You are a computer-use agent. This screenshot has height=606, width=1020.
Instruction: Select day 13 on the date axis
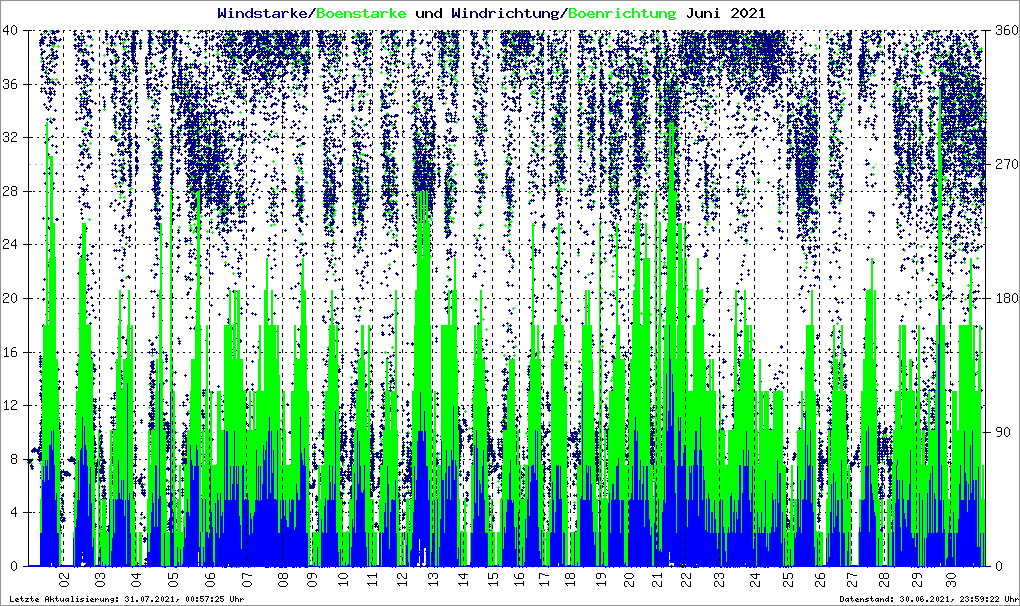pos(433,579)
